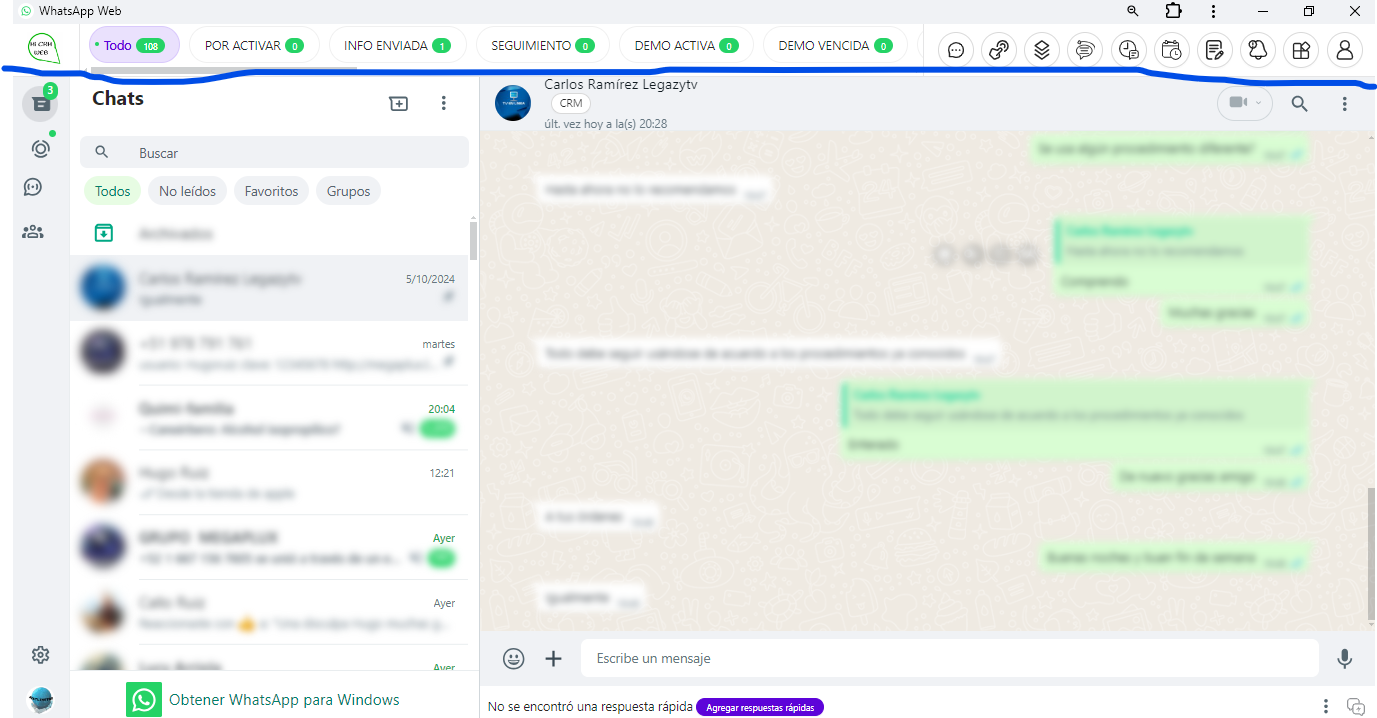Open Communities icon in left sidebar
This screenshot has height=718, width=1377.
(x=33, y=232)
